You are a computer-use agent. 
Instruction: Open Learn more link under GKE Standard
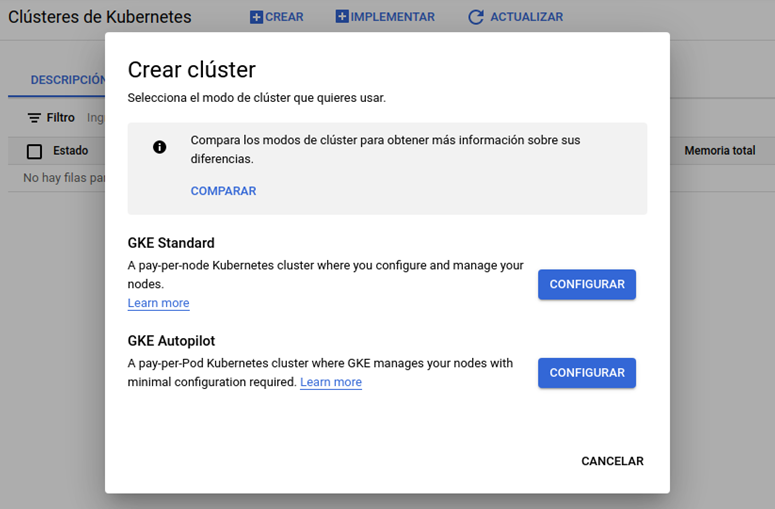[158, 303]
